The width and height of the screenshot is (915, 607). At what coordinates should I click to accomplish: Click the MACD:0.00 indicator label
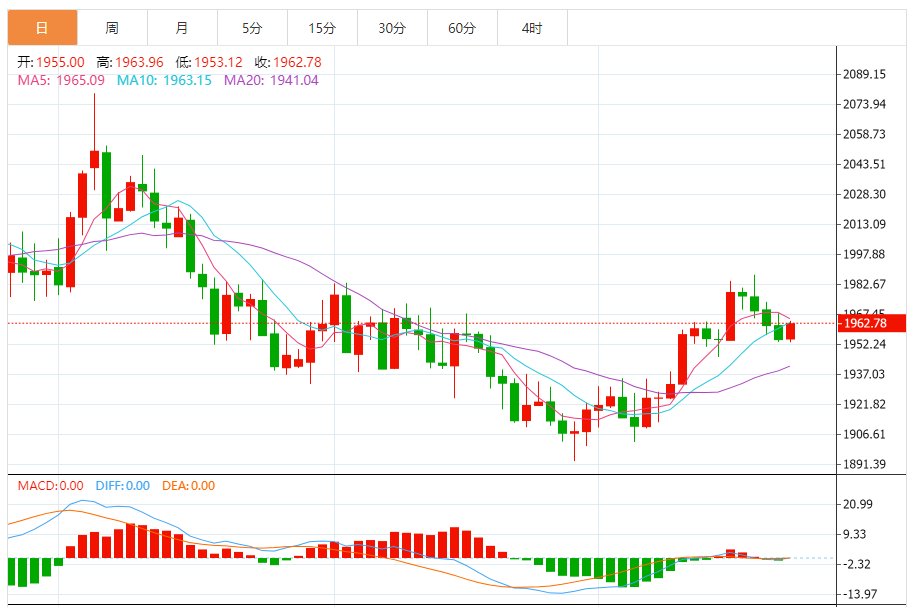(x=50, y=486)
